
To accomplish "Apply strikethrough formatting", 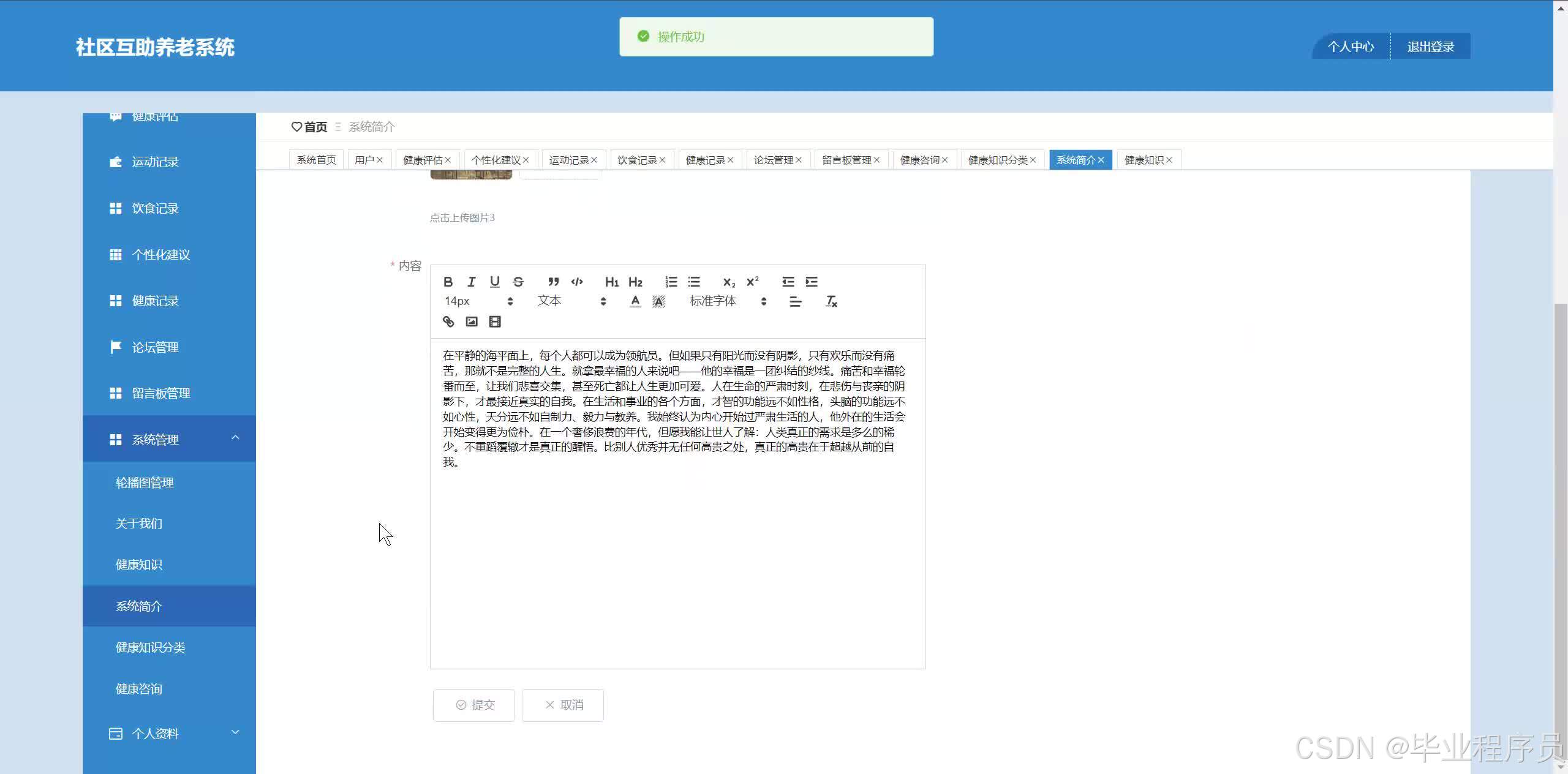I will [518, 282].
